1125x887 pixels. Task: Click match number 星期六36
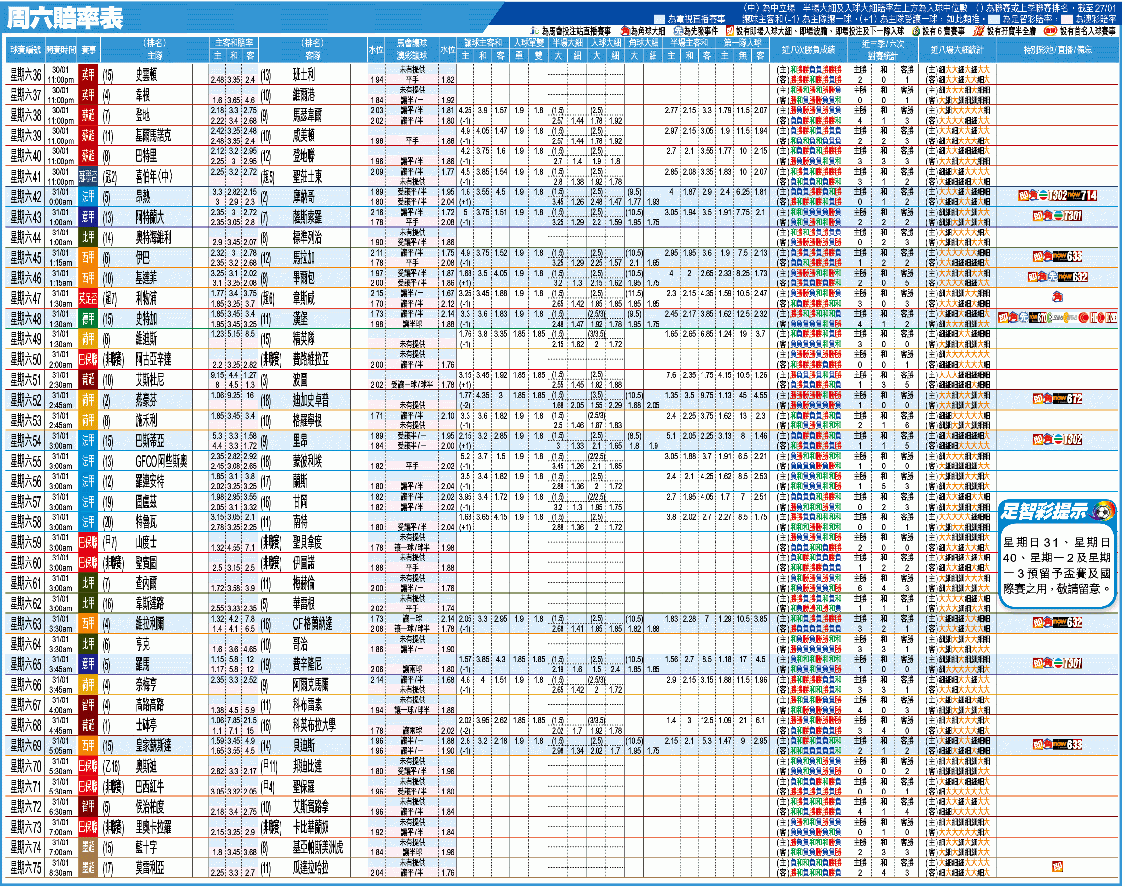(26, 74)
